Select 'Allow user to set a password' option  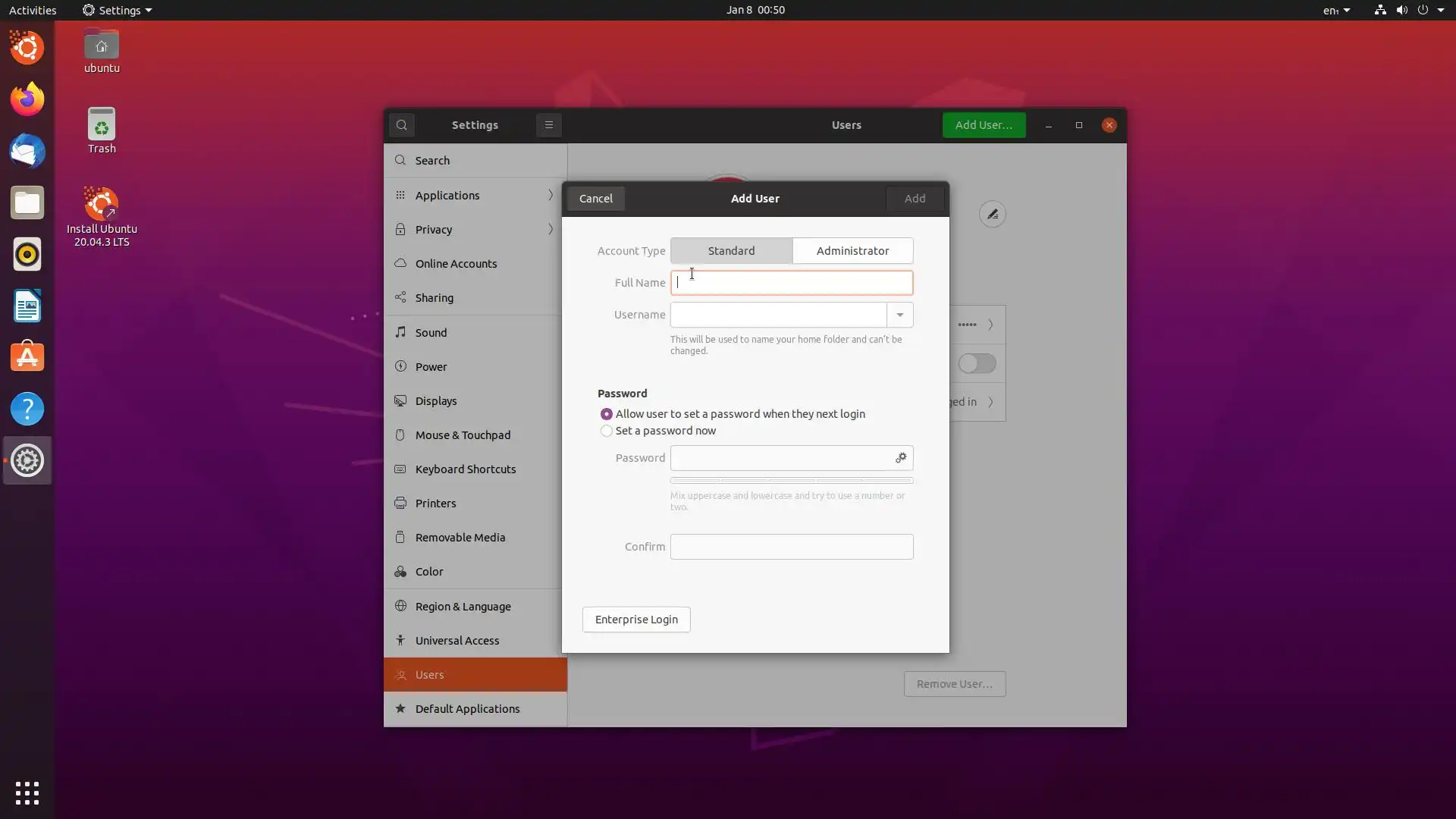pyautogui.click(x=606, y=414)
